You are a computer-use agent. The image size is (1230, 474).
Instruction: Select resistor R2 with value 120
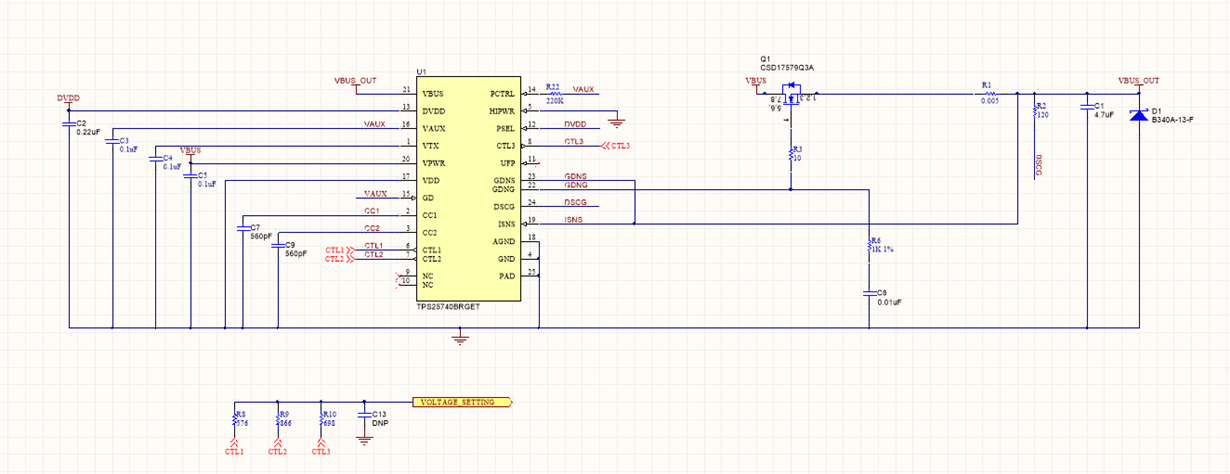tap(1033, 109)
